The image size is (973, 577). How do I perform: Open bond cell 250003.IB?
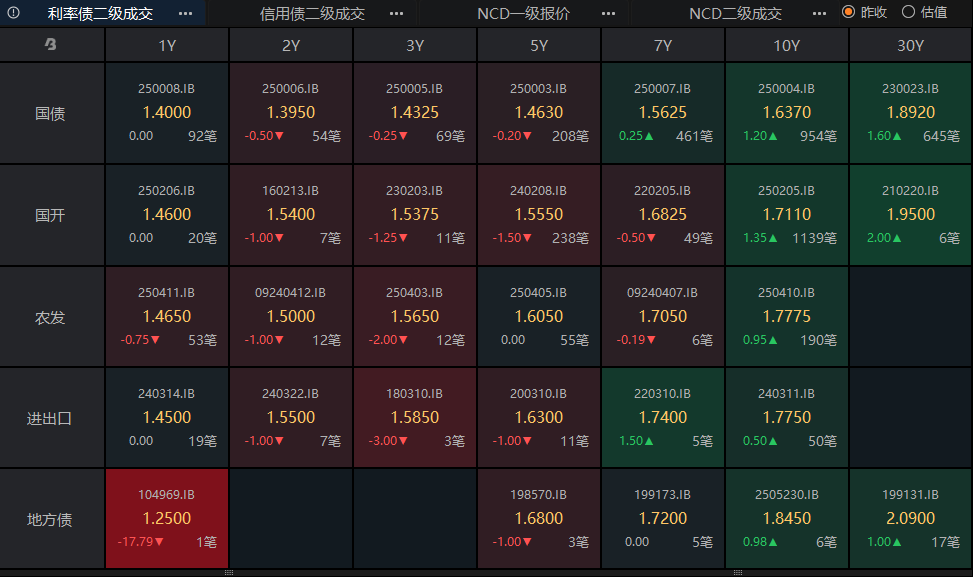click(x=539, y=114)
